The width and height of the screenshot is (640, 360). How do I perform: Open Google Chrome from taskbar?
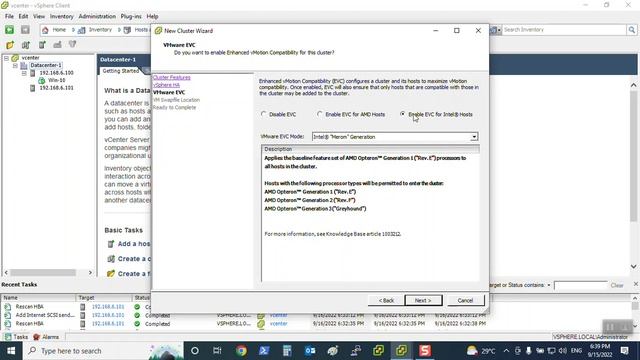(241, 351)
